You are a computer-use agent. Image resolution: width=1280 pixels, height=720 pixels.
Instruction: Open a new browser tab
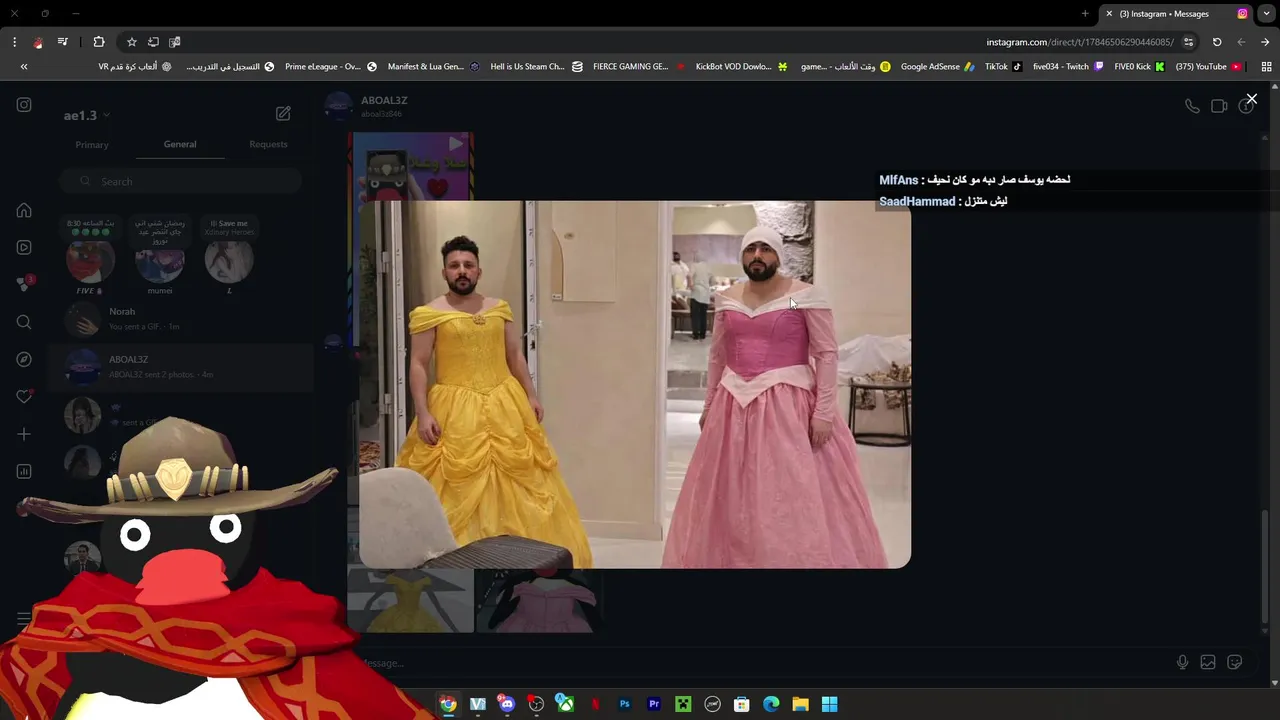[x=1085, y=14]
